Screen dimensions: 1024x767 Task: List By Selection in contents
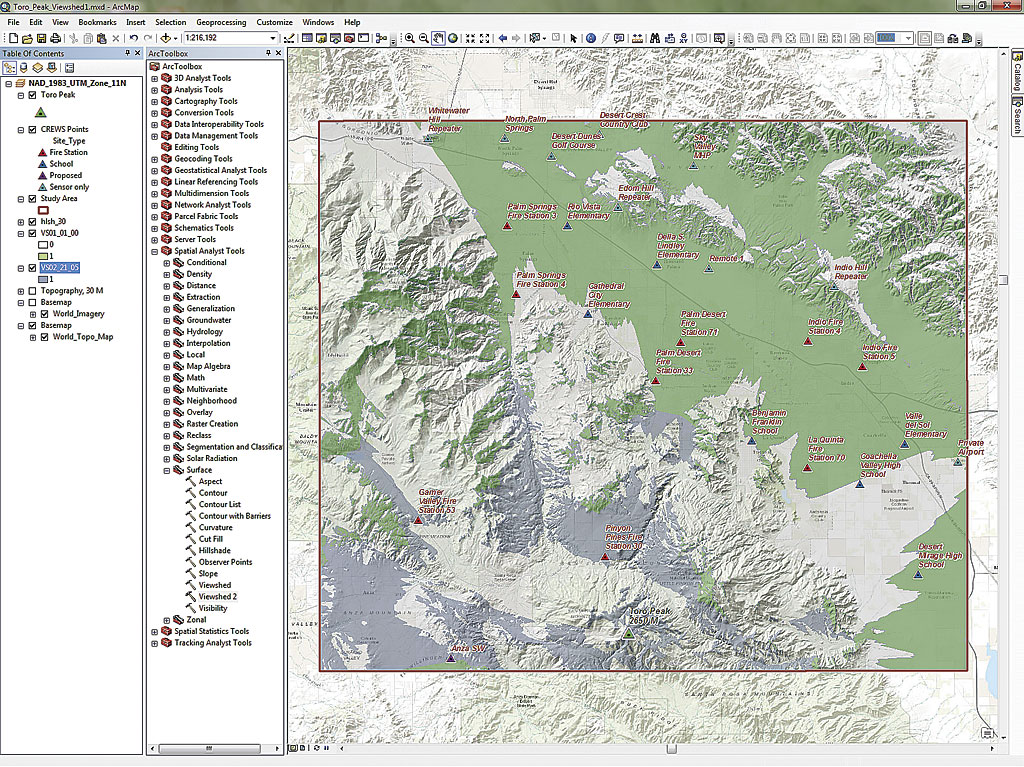(52, 67)
